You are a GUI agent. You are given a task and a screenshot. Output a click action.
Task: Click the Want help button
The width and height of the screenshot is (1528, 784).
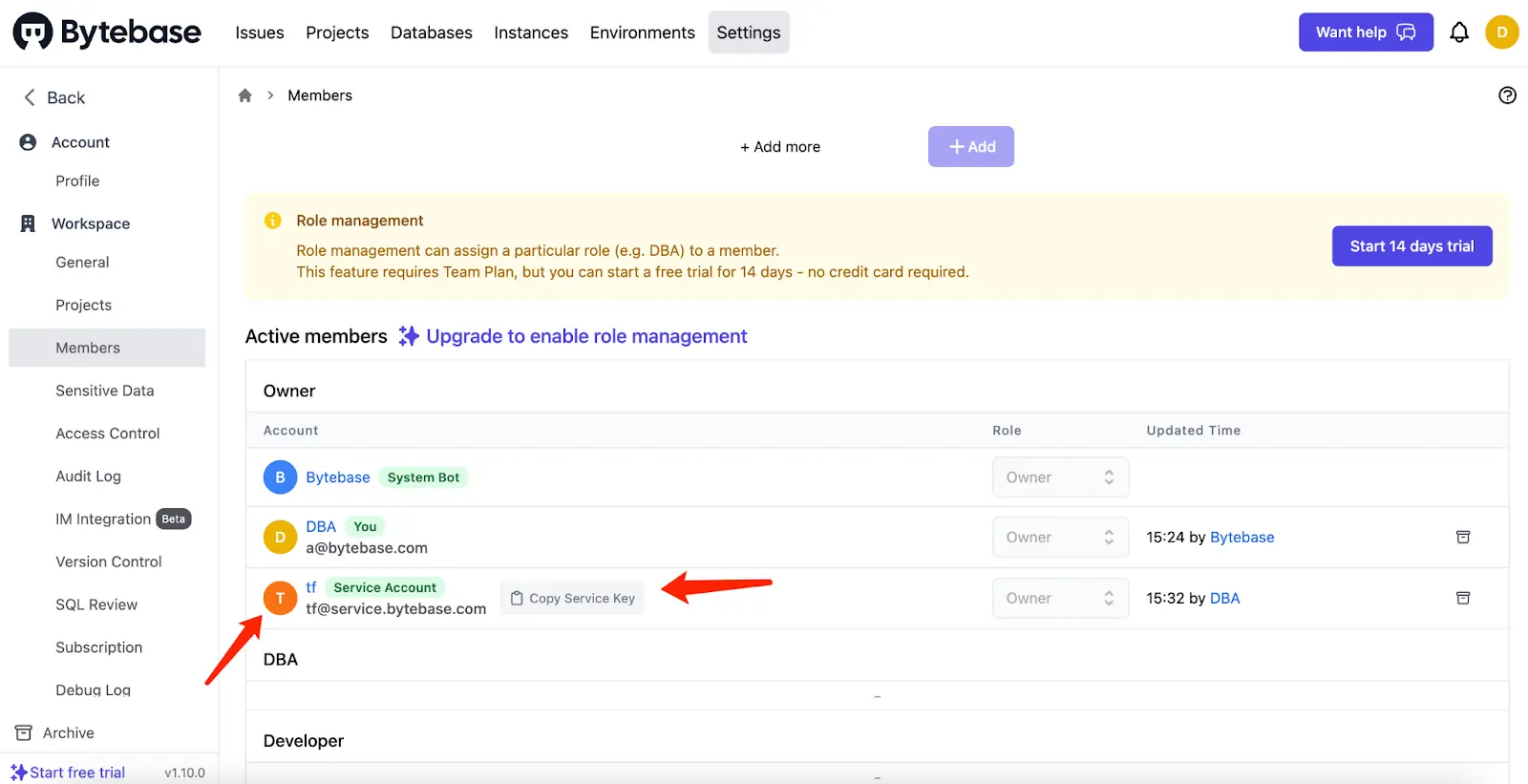(x=1366, y=32)
